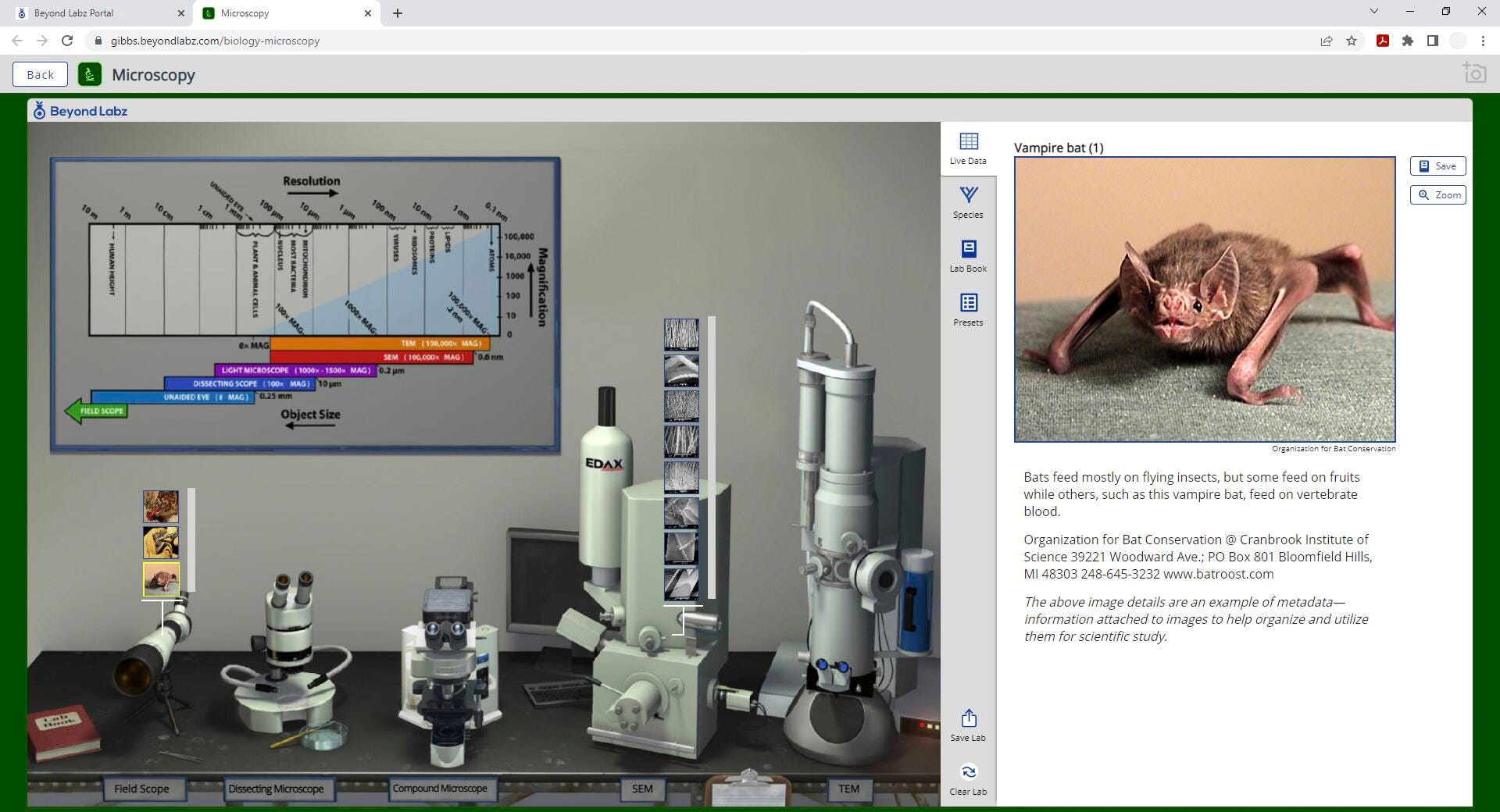This screenshot has width=1500, height=812.
Task: Zoom the Vampire bat image
Action: [x=1437, y=195]
